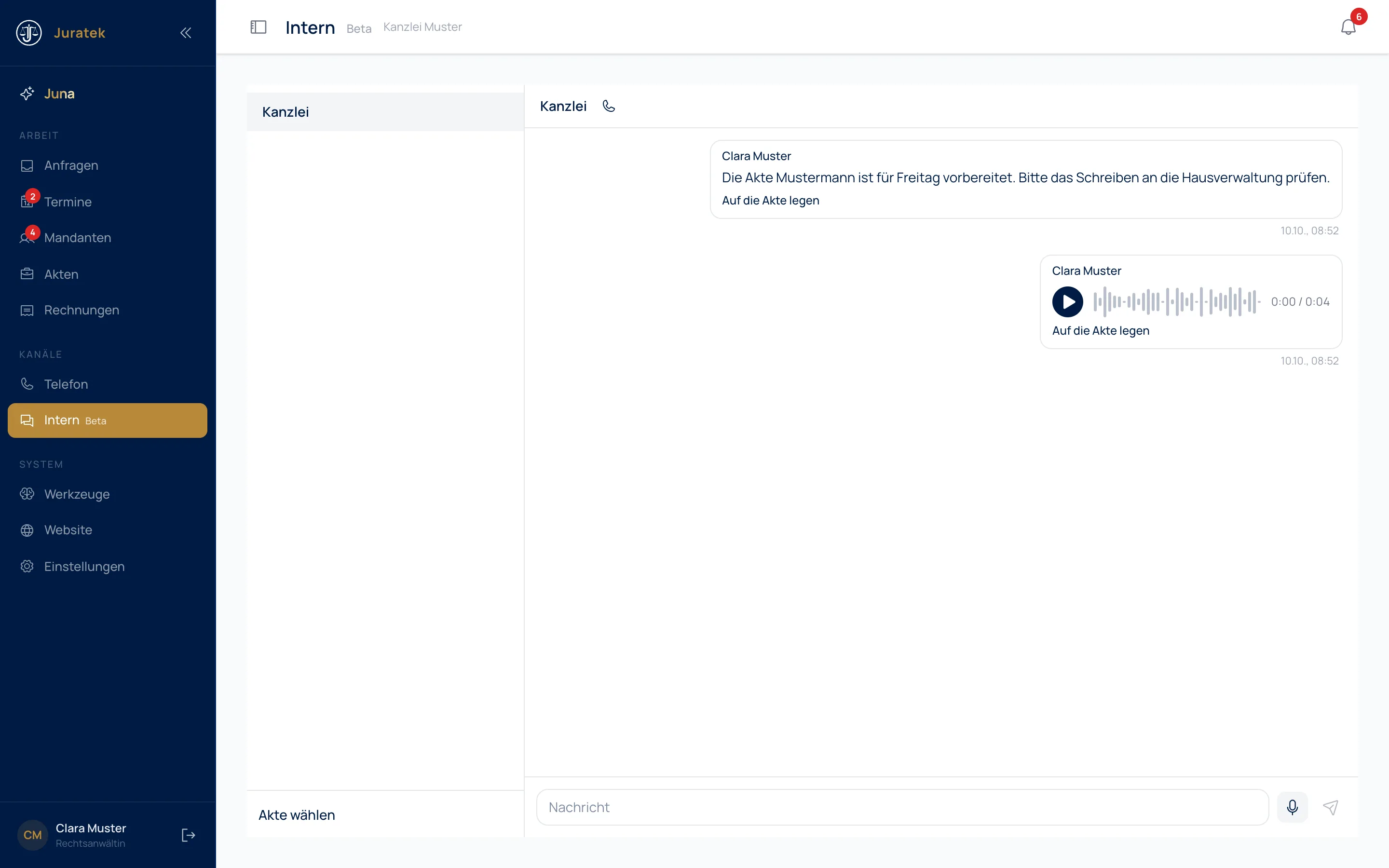The width and height of the screenshot is (1389, 868).
Task: Click the 0:00 / 0:04 audio time
Action: (x=1300, y=302)
